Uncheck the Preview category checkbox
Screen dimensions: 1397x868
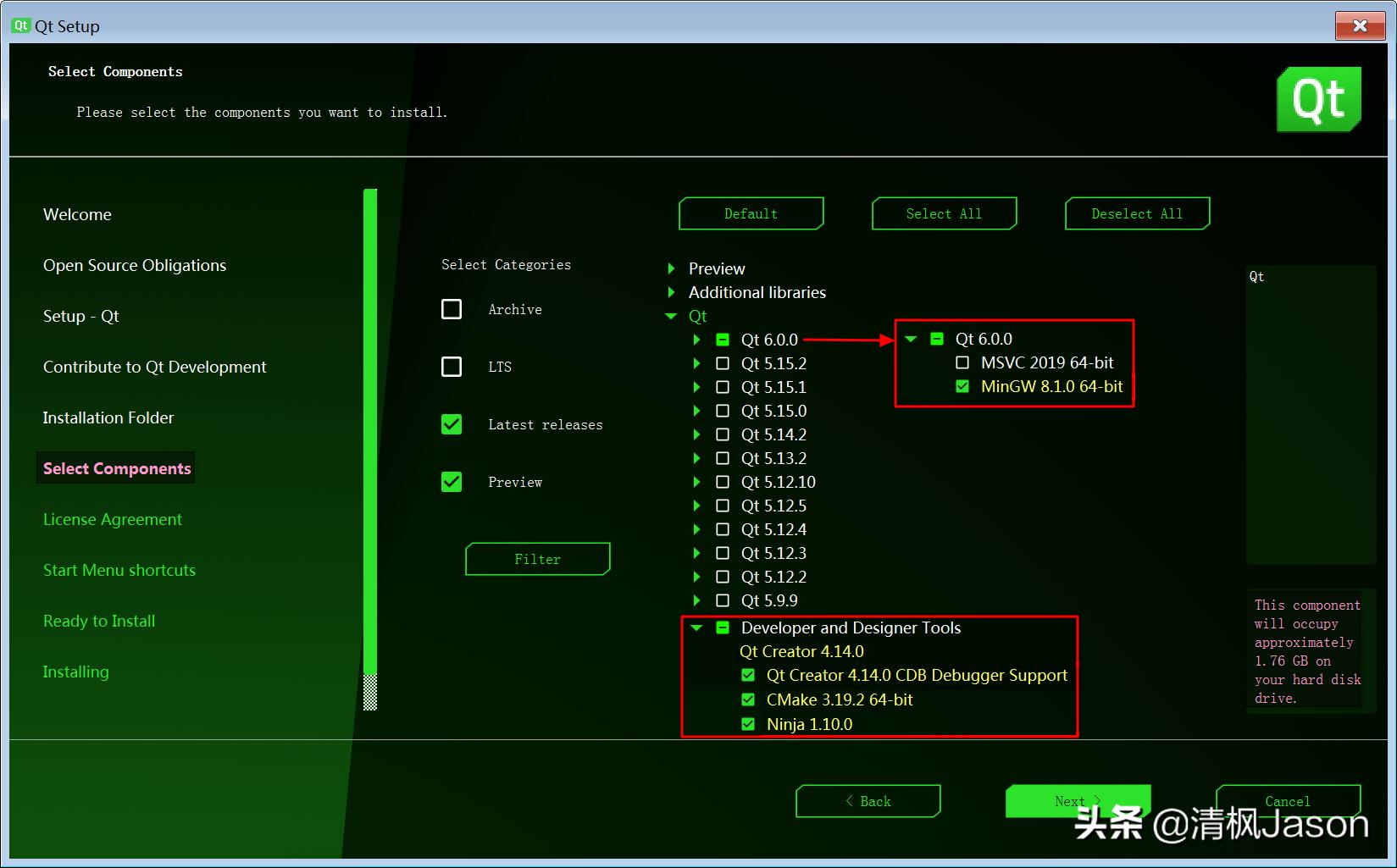[x=452, y=482]
